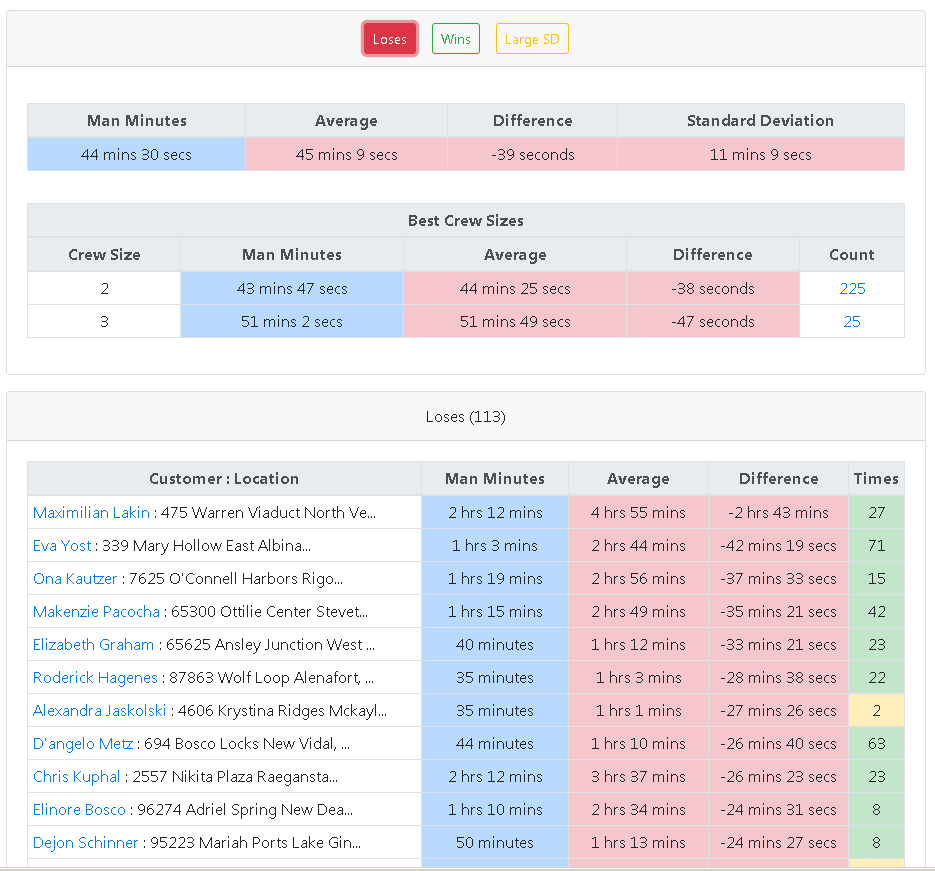View Chris Kuphal customer details
935x871 pixels.
click(x=77, y=776)
